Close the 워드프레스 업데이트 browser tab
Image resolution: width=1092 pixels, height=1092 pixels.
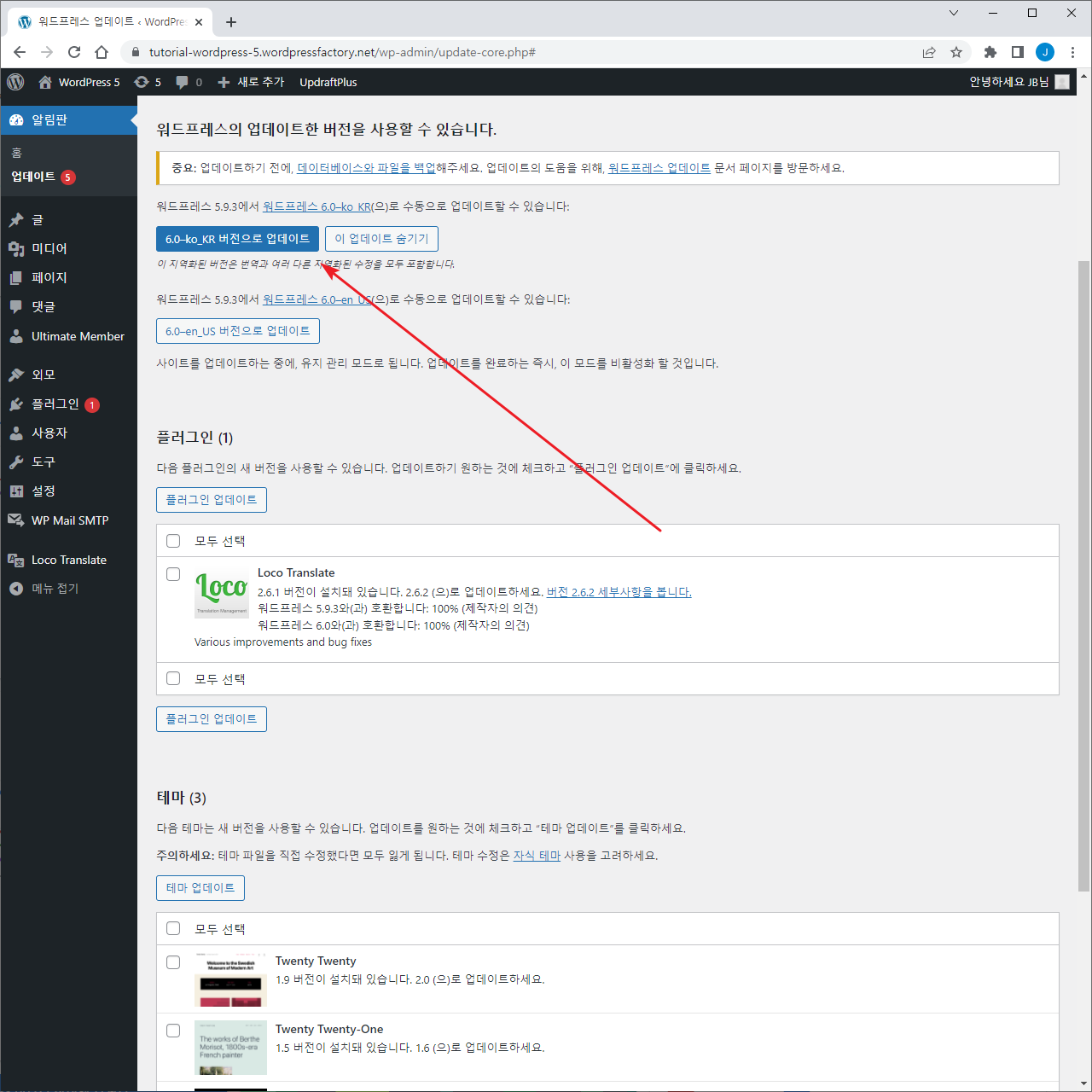200,22
